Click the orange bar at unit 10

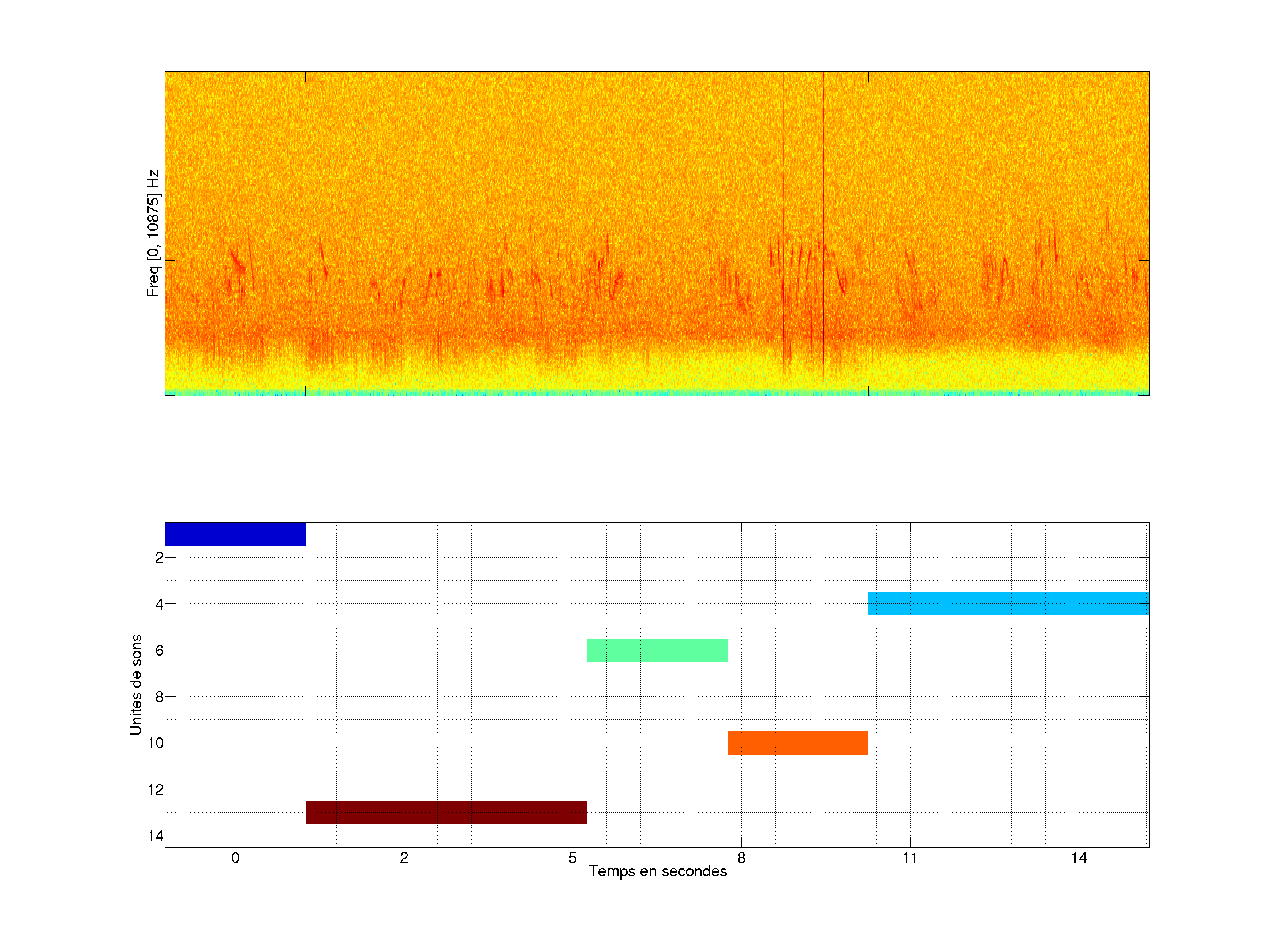[x=797, y=743]
